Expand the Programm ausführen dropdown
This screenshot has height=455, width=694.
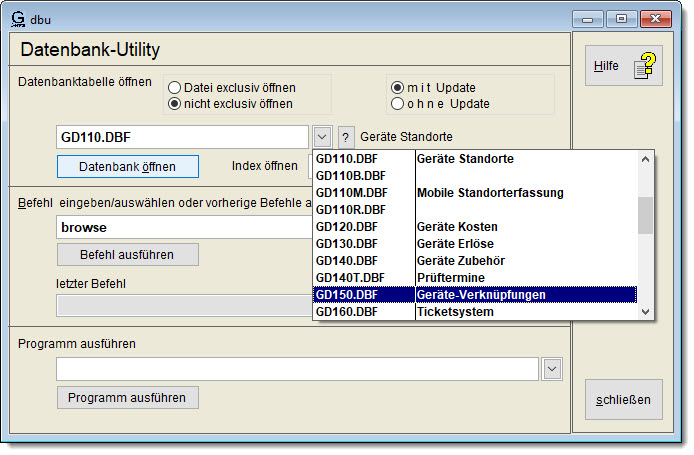553,369
